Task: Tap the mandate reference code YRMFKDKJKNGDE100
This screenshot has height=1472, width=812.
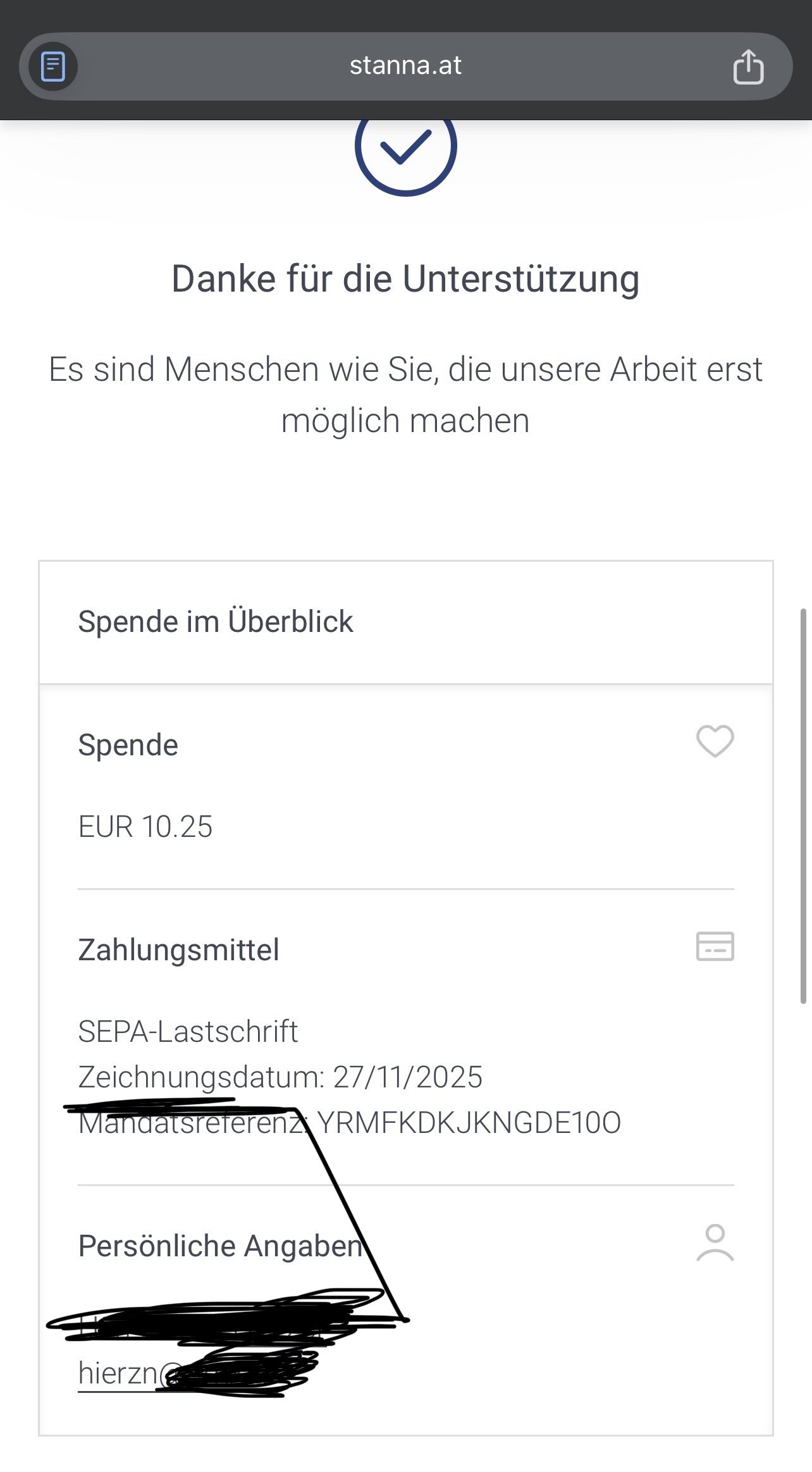Action: 469,1123
